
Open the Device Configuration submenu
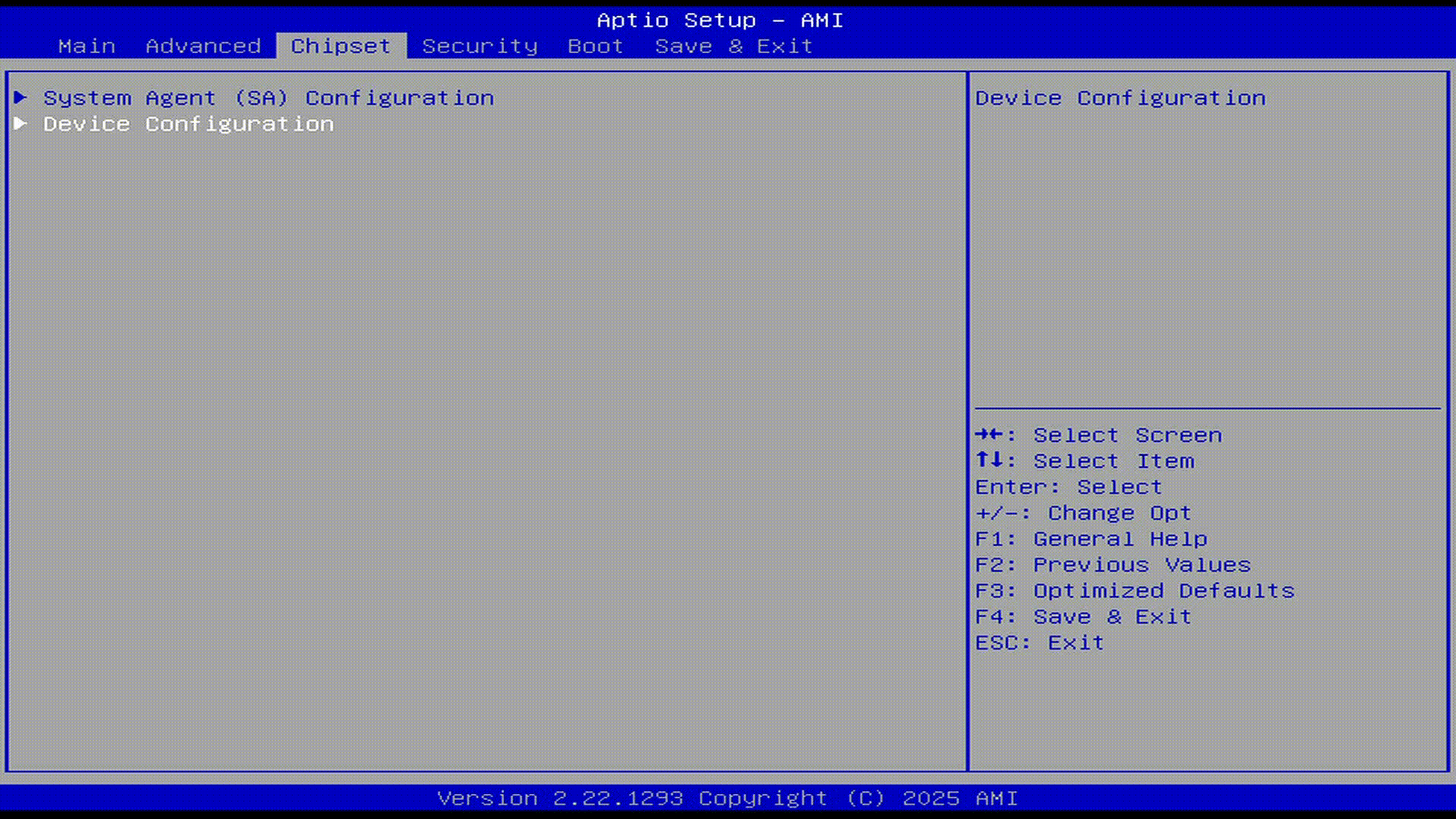coord(188,124)
